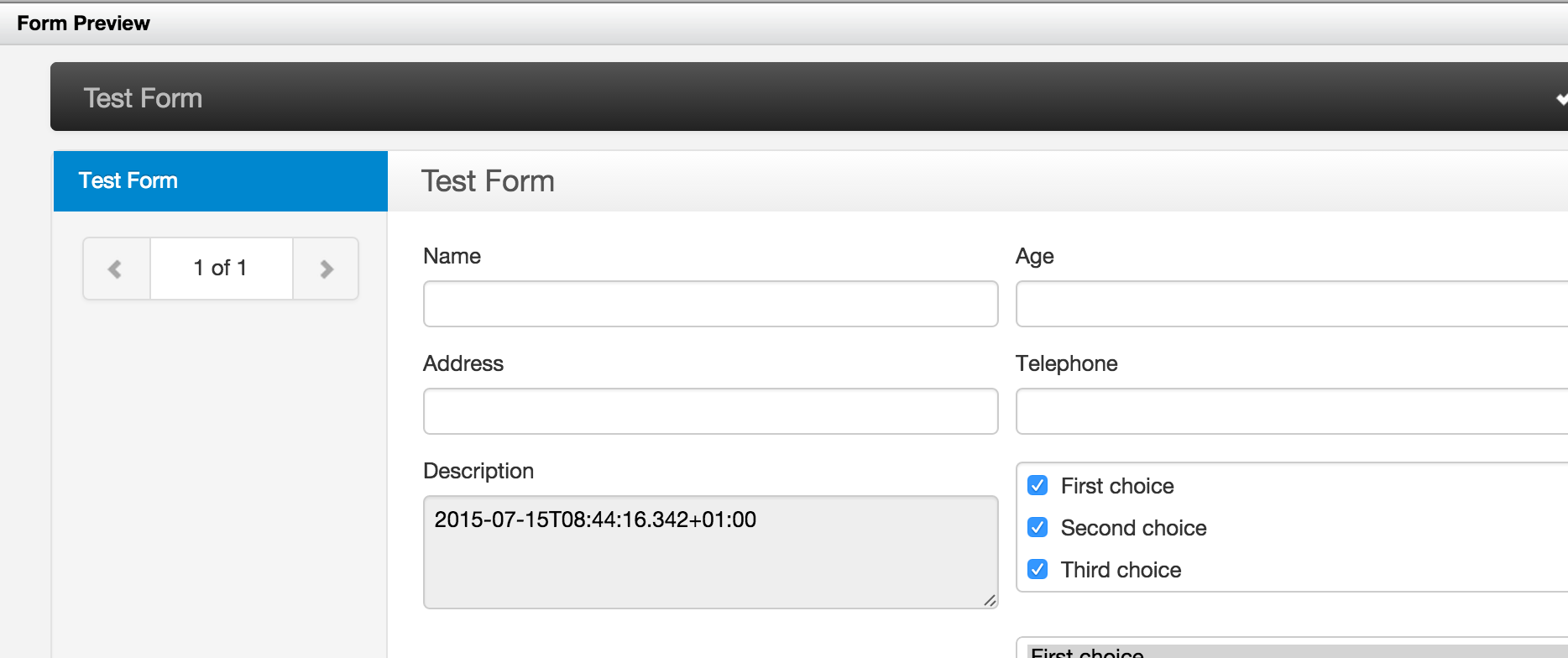The height and width of the screenshot is (658, 1568).
Task: Click the Test Form heading above fields
Action: [488, 181]
